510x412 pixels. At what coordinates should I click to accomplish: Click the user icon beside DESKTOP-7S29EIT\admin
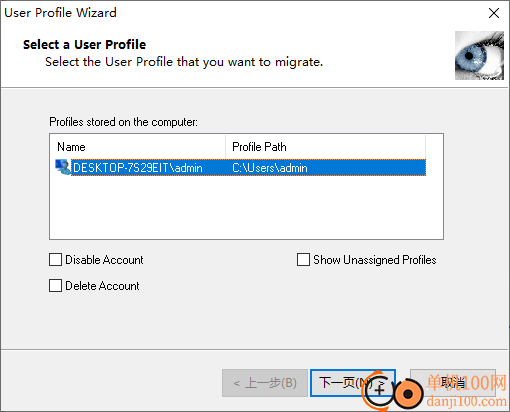62,167
